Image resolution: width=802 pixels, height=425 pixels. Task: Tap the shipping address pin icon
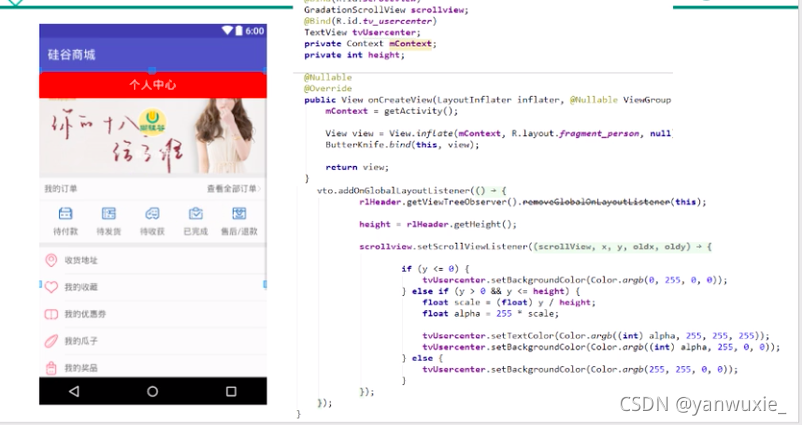pos(51,260)
